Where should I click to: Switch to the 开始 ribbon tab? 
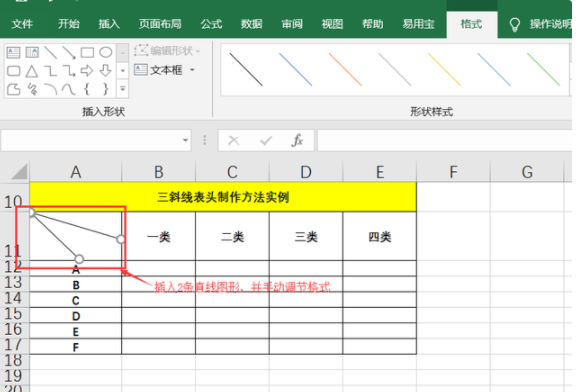click(x=69, y=24)
